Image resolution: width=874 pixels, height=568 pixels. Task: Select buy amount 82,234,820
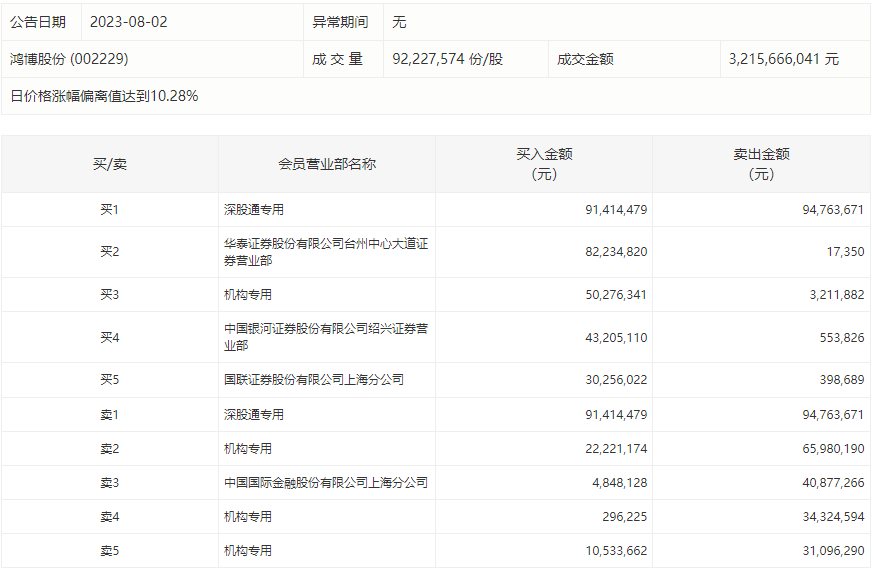[x=616, y=252]
